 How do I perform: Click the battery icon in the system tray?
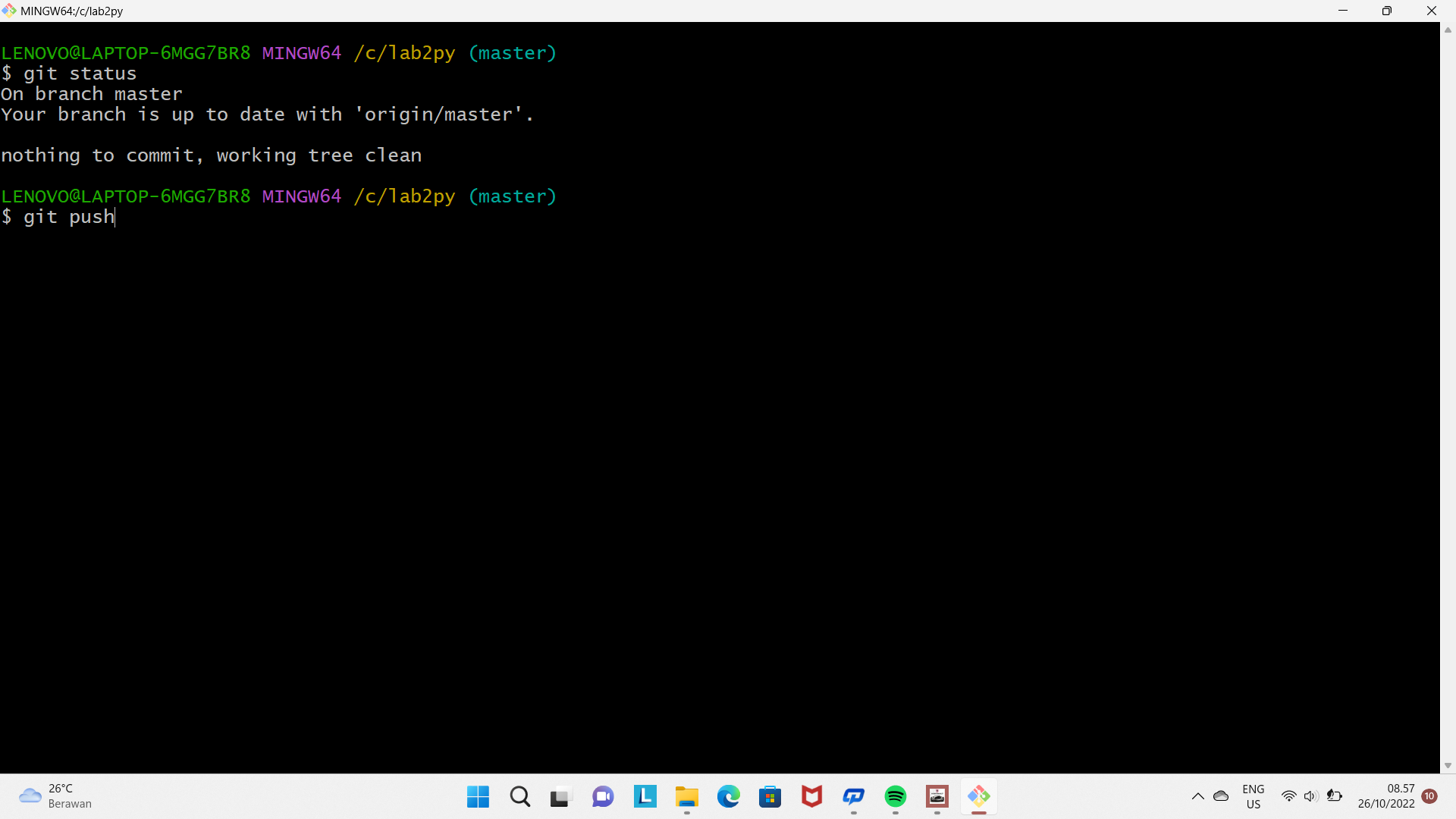click(x=1336, y=796)
